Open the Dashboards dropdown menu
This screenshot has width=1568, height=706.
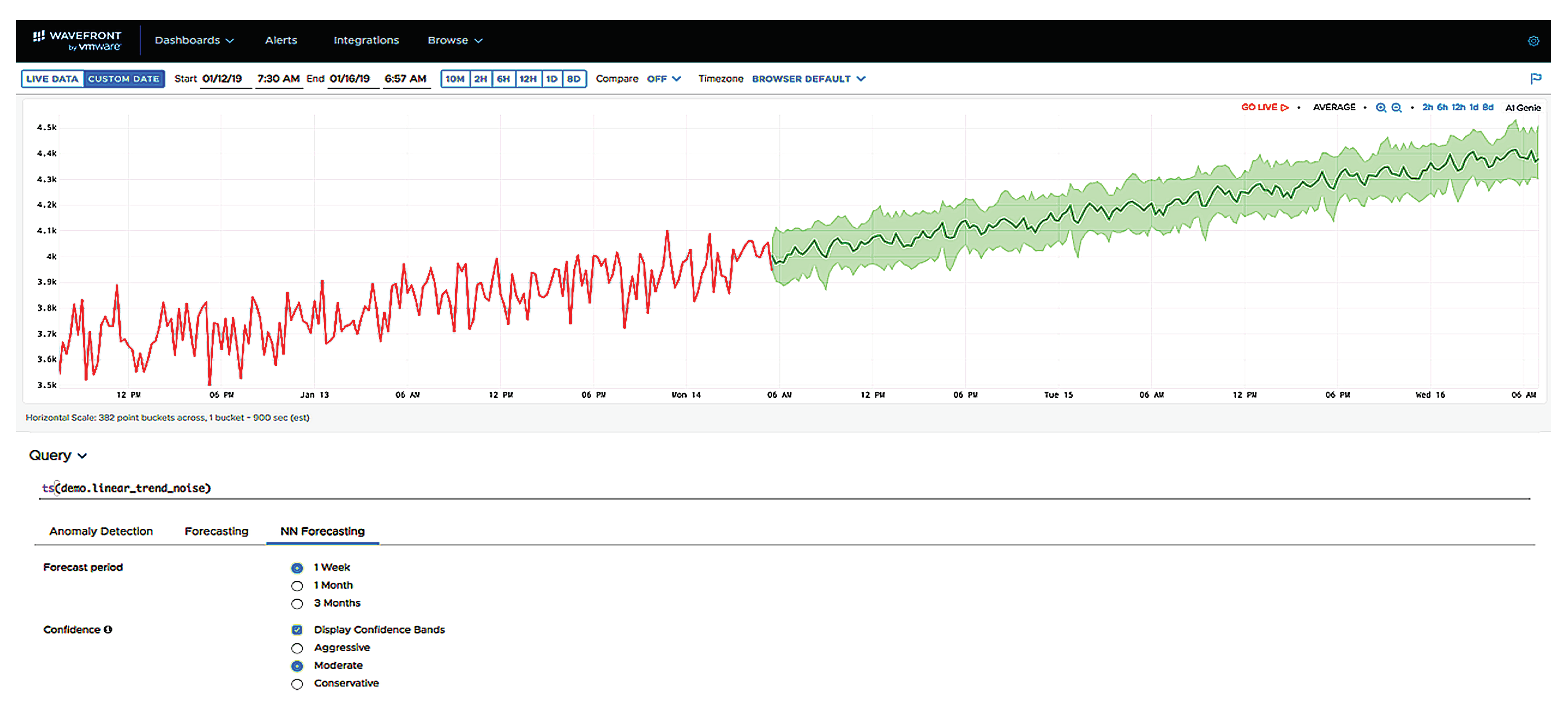click(x=194, y=40)
